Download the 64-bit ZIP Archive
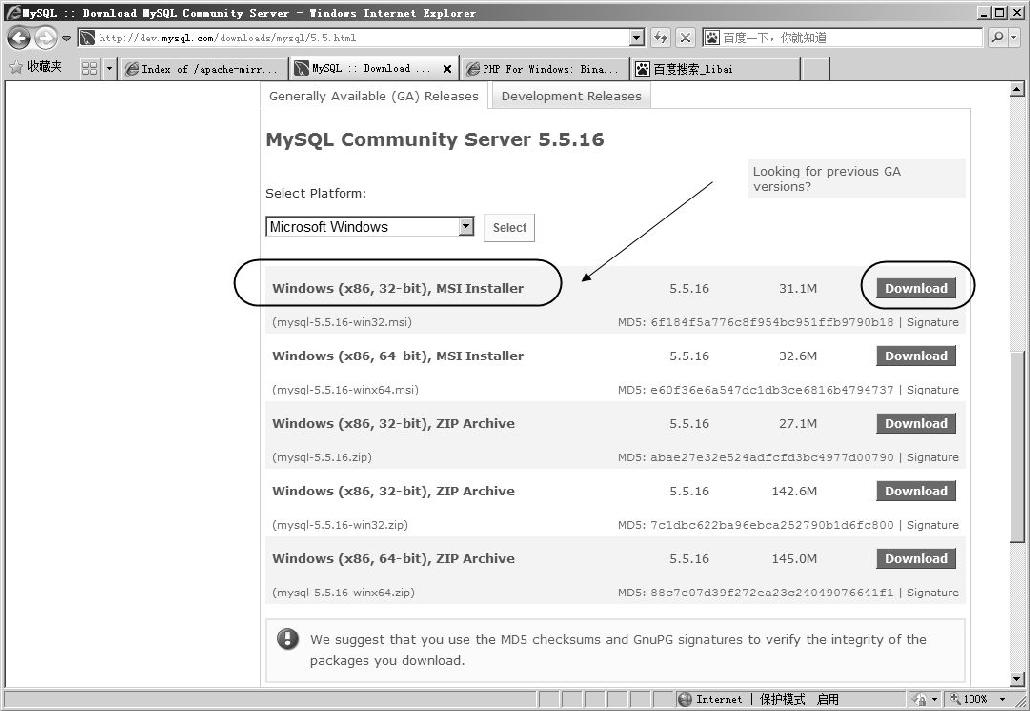The height and width of the screenshot is (711, 1030). pyautogui.click(x=916, y=559)
